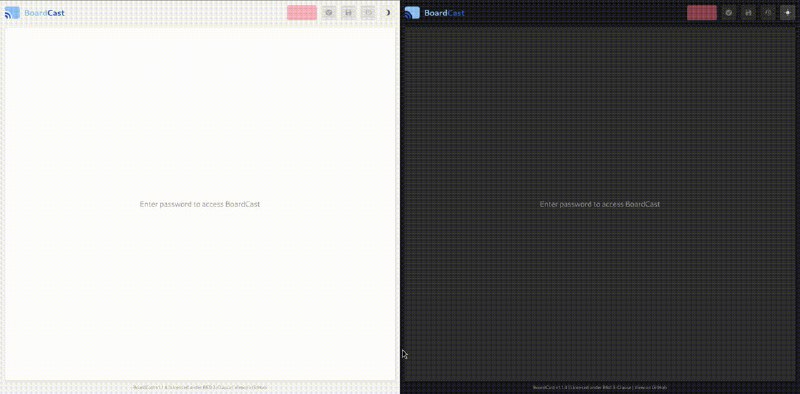Click the save icon in the light toolbar
Image resolution: width=800 pixels, height=394 pixels.
pos(348,13)
